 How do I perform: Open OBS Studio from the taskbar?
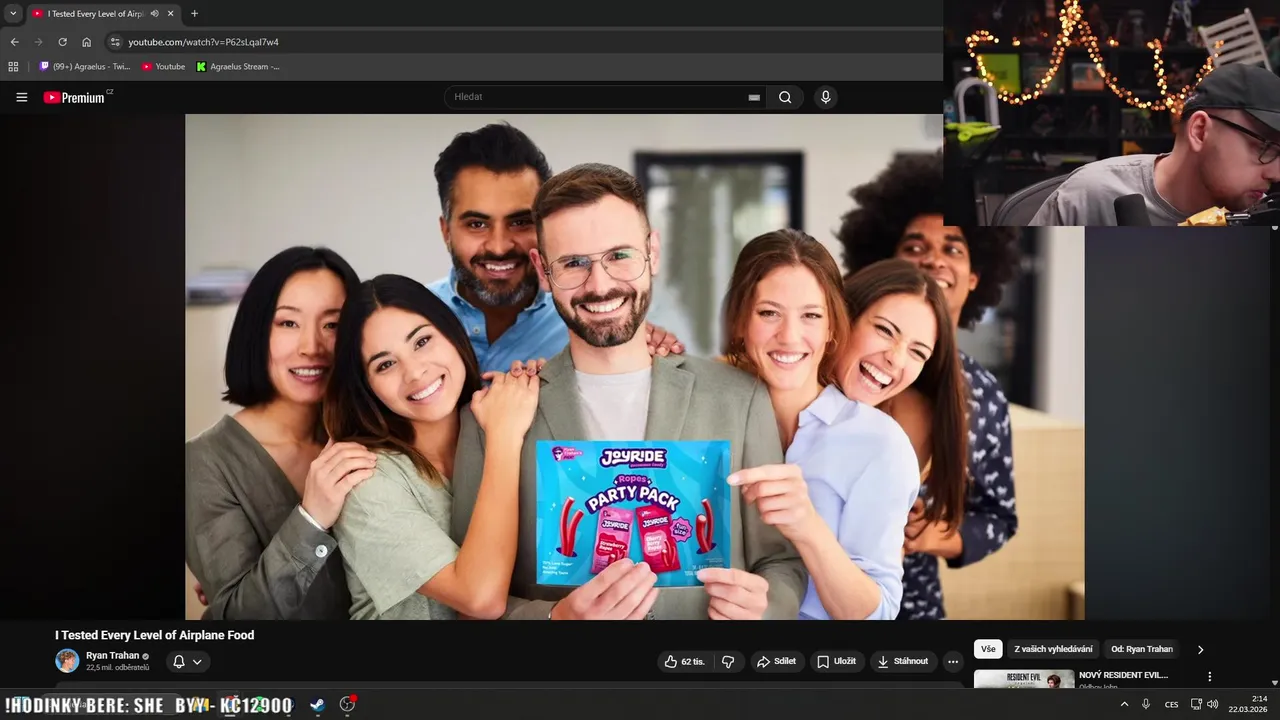point(347,704)
